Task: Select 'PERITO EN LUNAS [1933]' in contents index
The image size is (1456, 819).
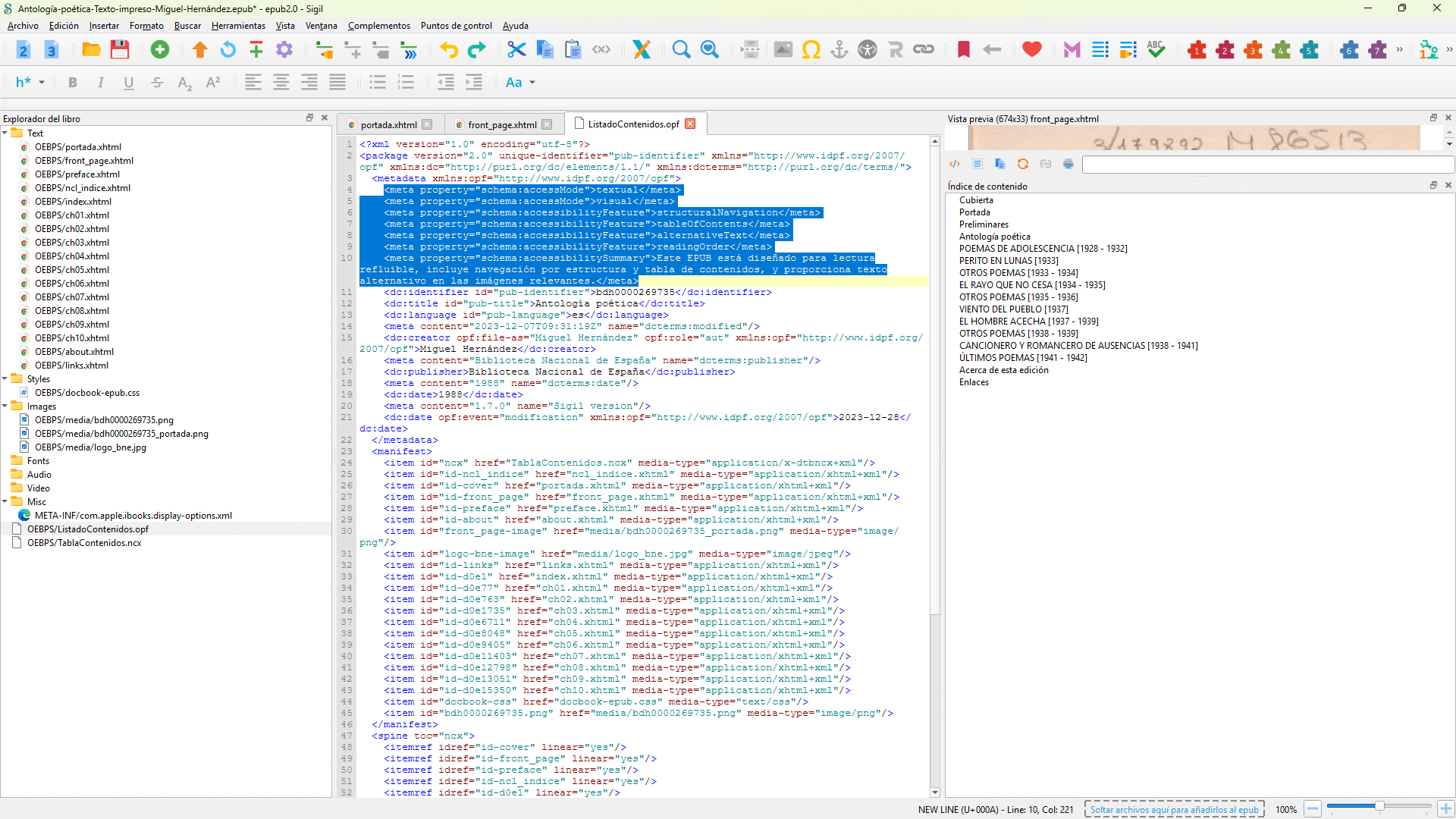Action: pos(1009,261)
